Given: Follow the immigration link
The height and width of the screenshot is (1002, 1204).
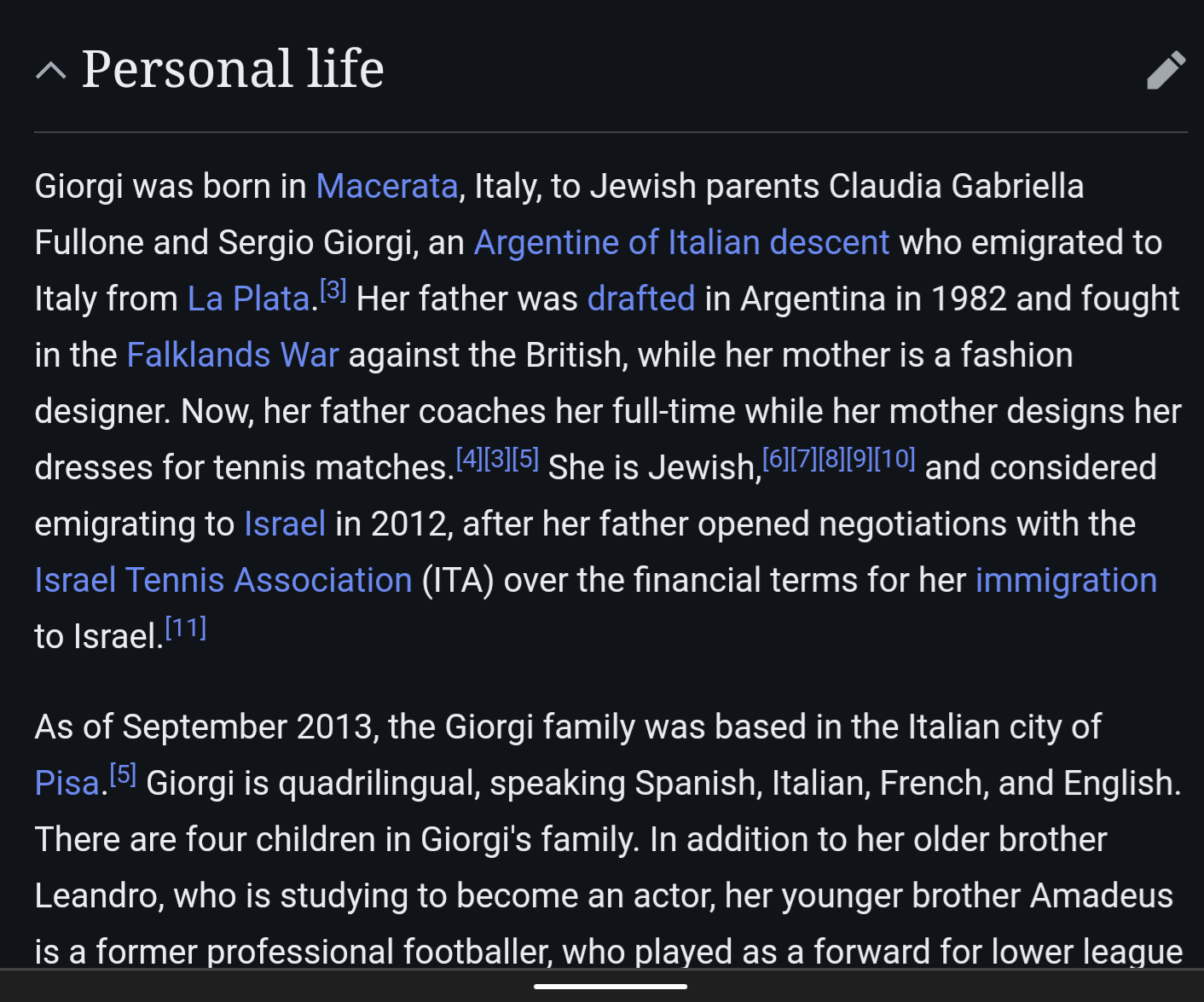Looking at the screenshot, I should coord(1066,580).
